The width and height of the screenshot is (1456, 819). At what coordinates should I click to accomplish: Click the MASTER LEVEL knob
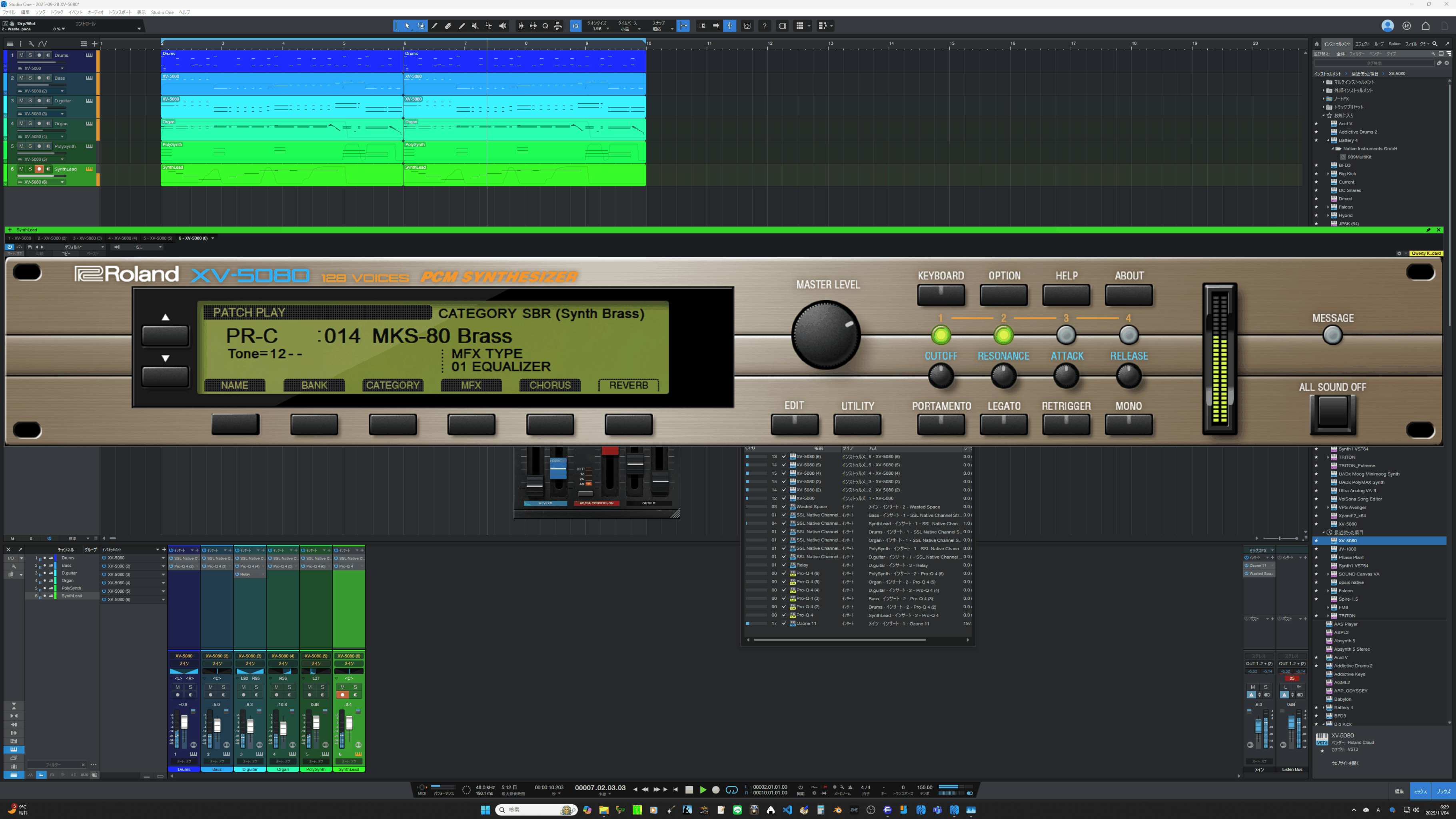[826, 335]
